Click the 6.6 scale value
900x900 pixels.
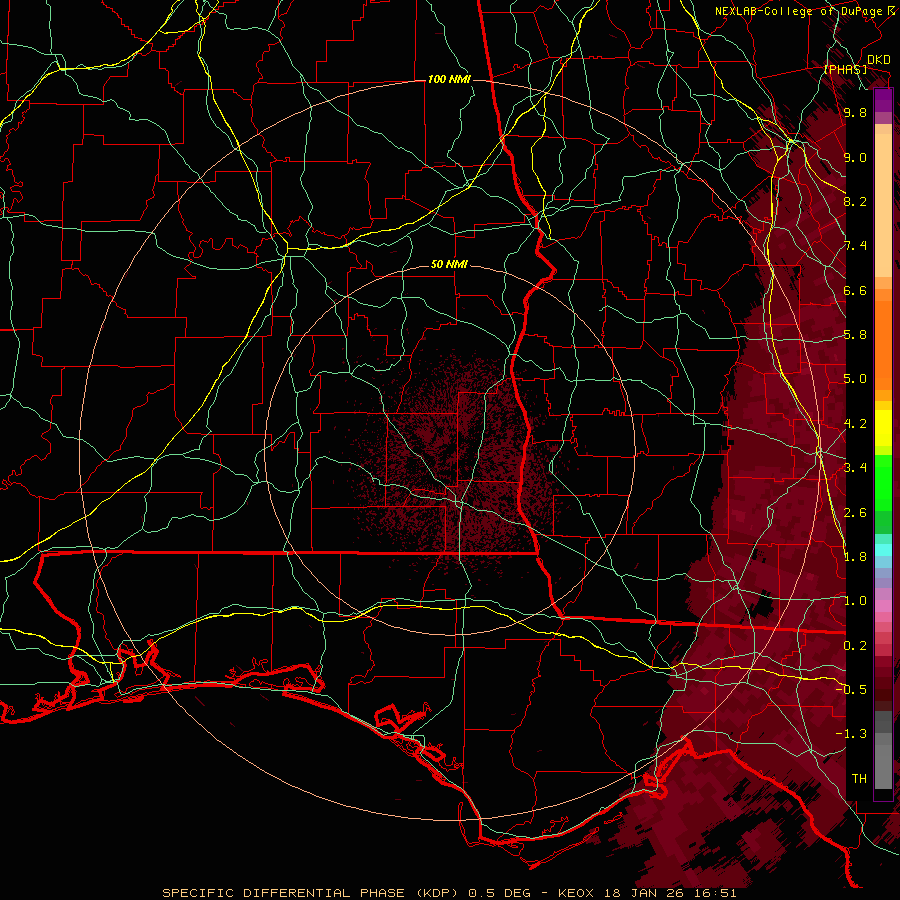click(x=855, y=290)
